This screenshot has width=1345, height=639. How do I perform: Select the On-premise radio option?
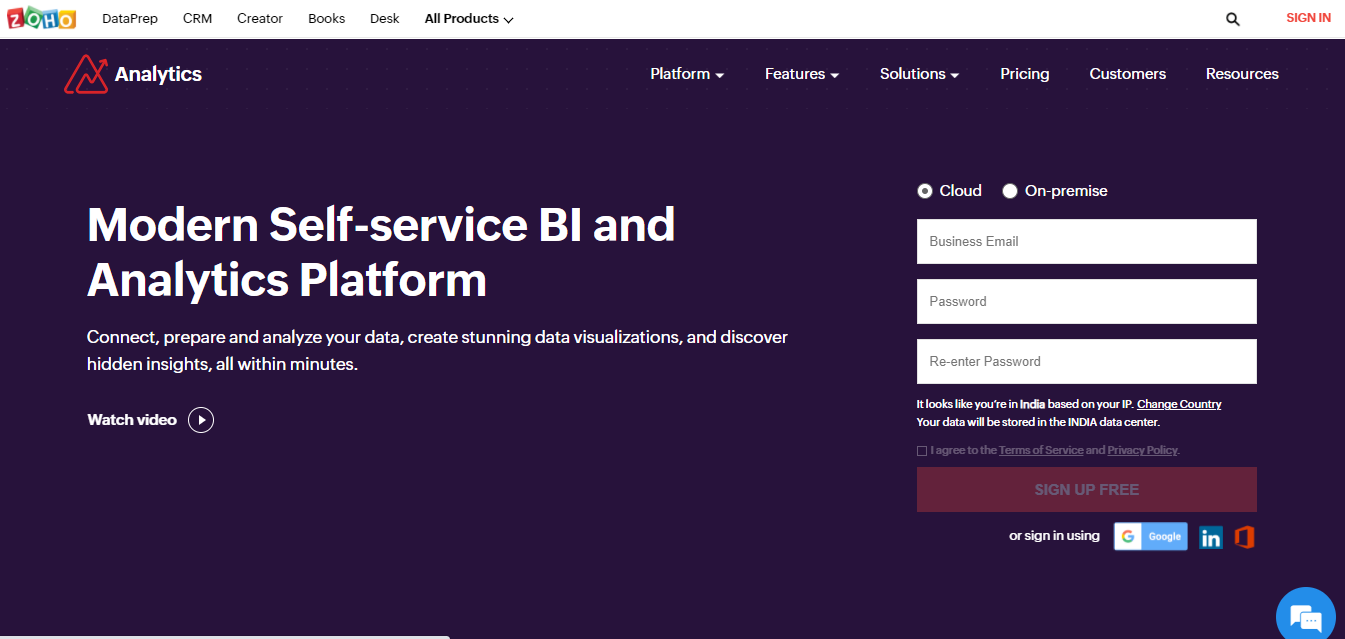coord(1010,191)
